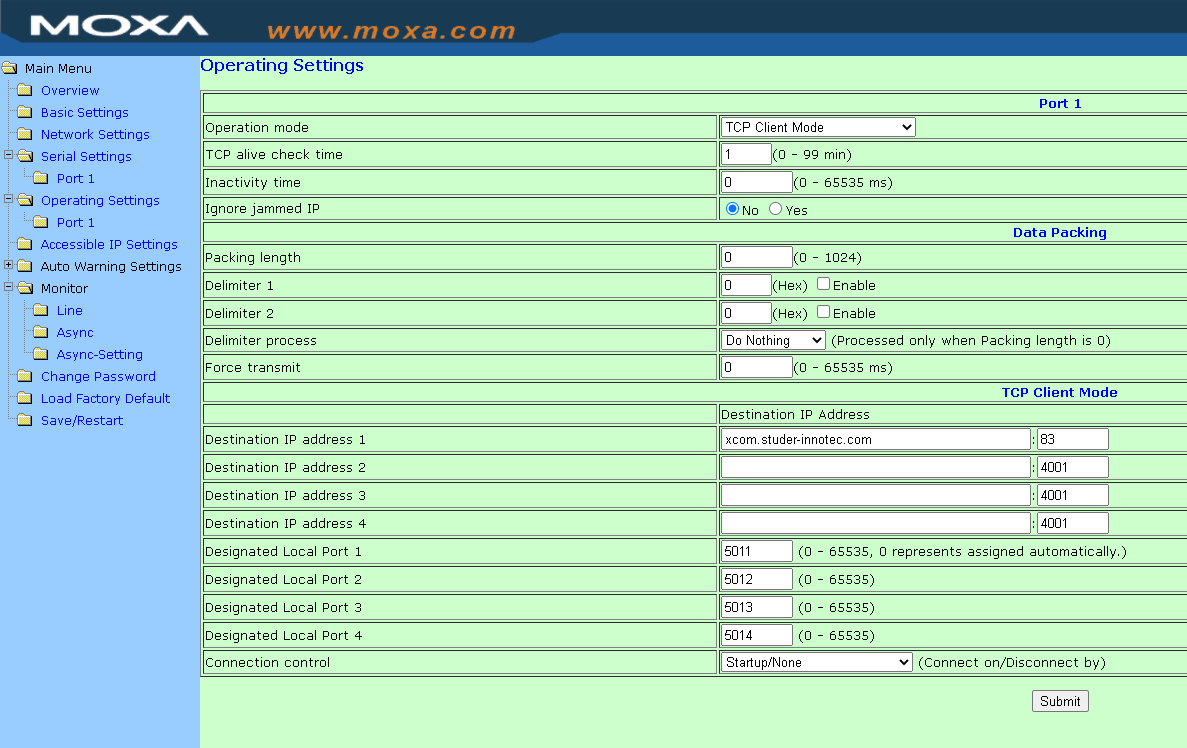Open the Async-Setting monitor link
The height and width of the screenshot is (748, 1187).
pos(99,354)
